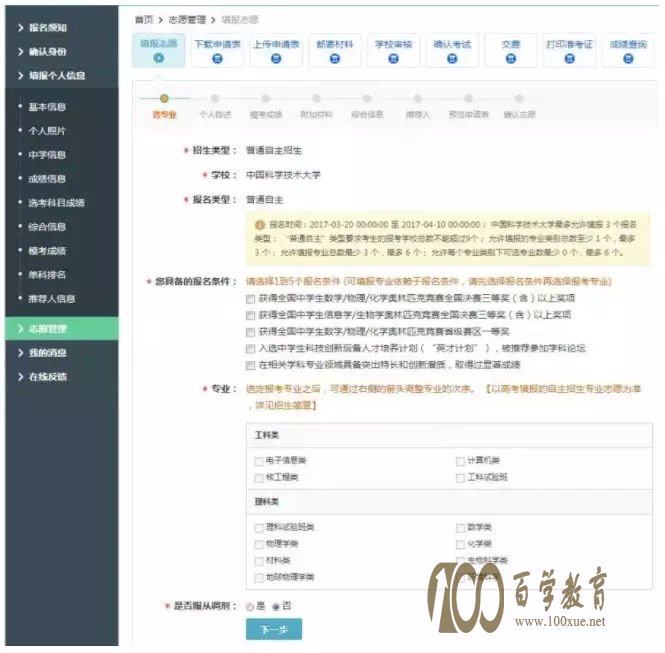Image resolution: width=665 pixels, height=653 pixels.
Task: Open 基本信息 sidebar sub-item
Action: tap(47, 107)
